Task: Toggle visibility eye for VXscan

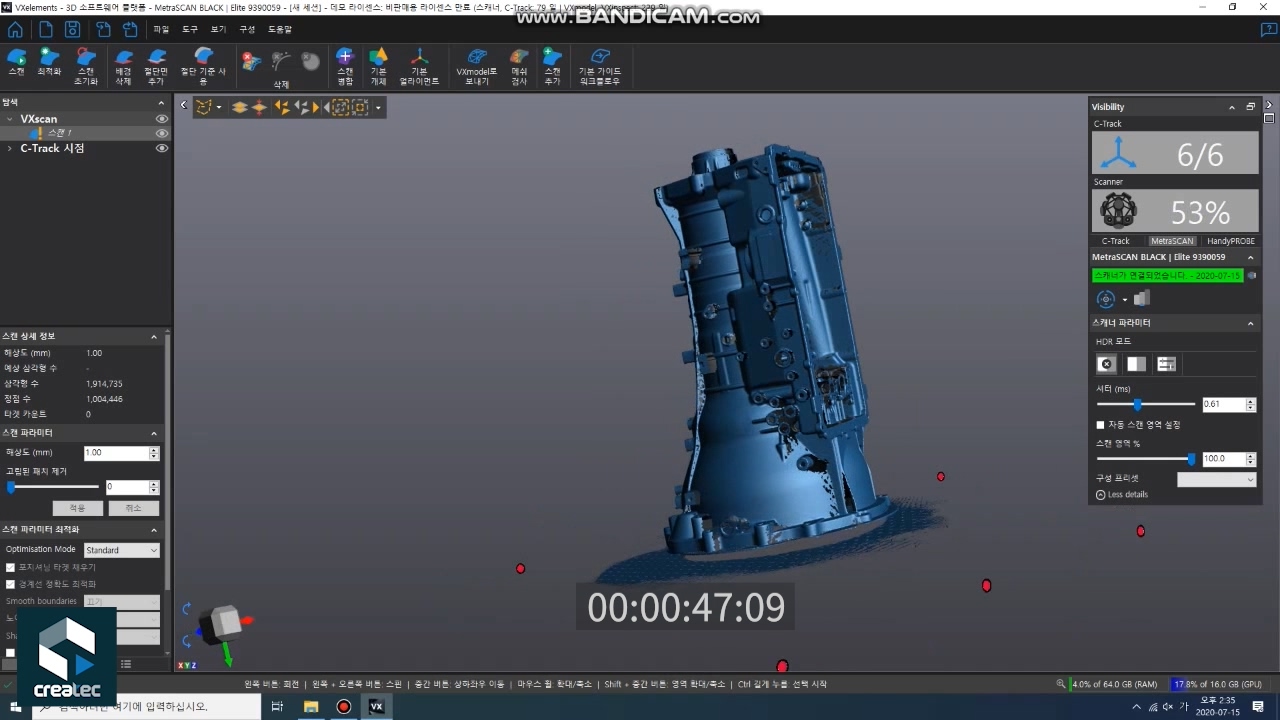Action: (161, 119)
